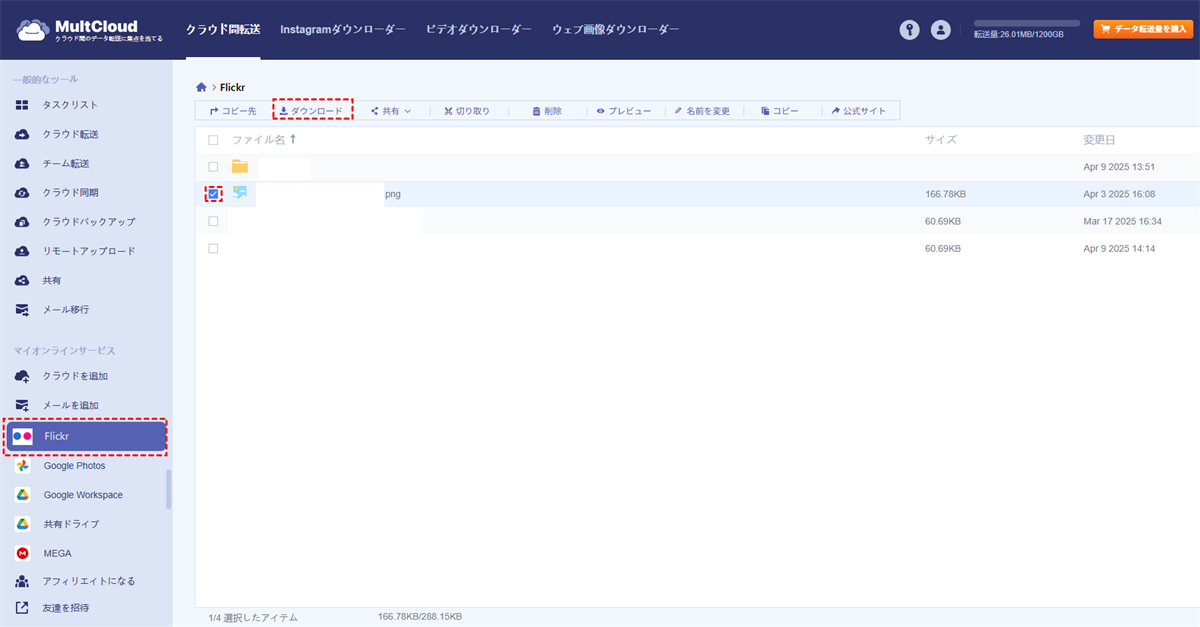Switch to the クラウド間転送 tab

coord(223,30)
